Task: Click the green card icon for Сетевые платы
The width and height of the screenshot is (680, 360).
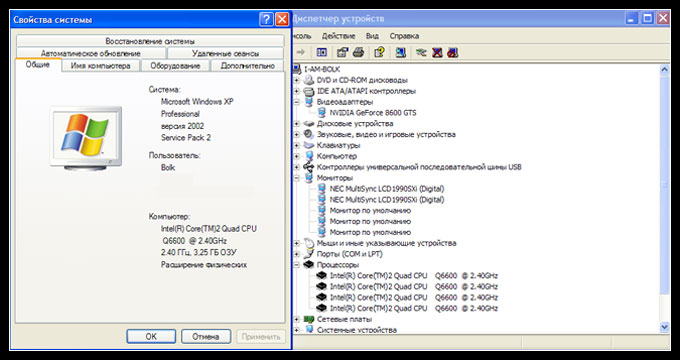Action: pyautogui.click(x=309, y=319)
